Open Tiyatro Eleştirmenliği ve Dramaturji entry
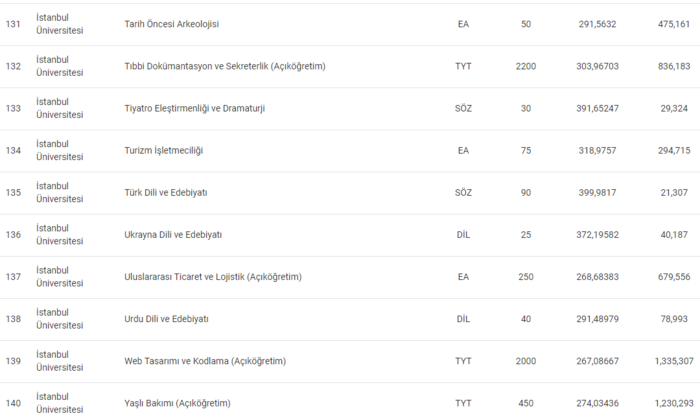 [x=201, y=108]
